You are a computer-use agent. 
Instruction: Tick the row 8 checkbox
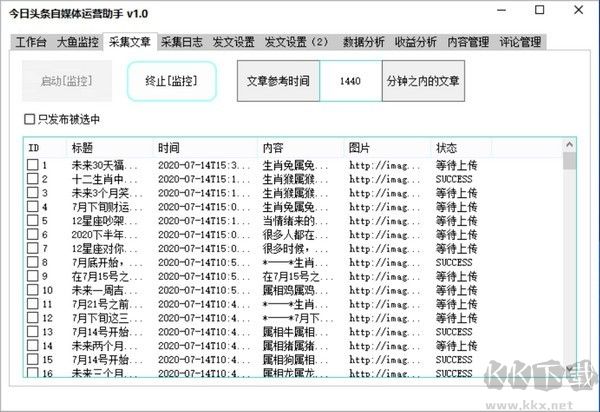pos(33,262)
